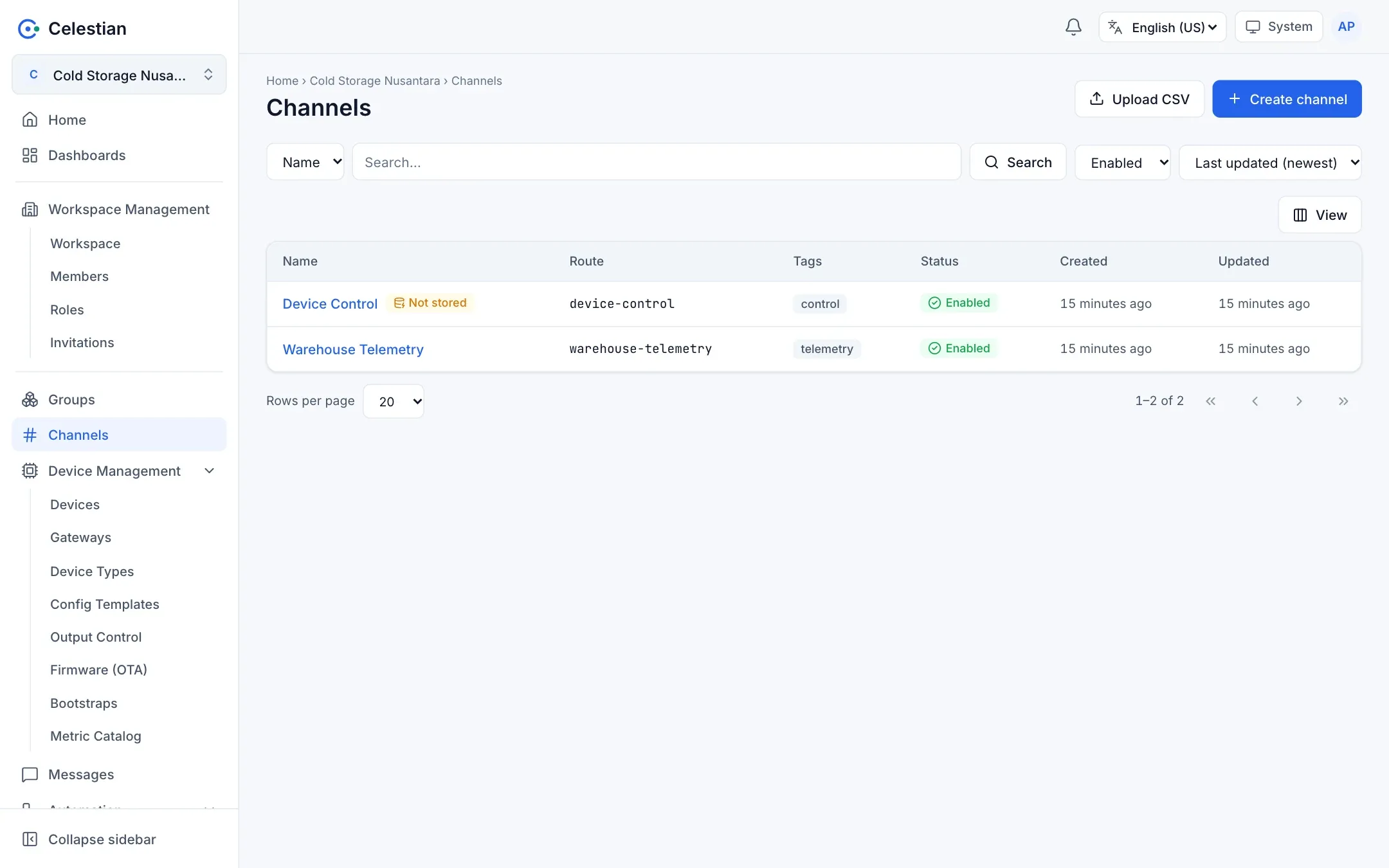The width and height of the screenshot is (1389, 868).
Task: Open the English (US) language dropdown
Action: tap(1162, 27)
